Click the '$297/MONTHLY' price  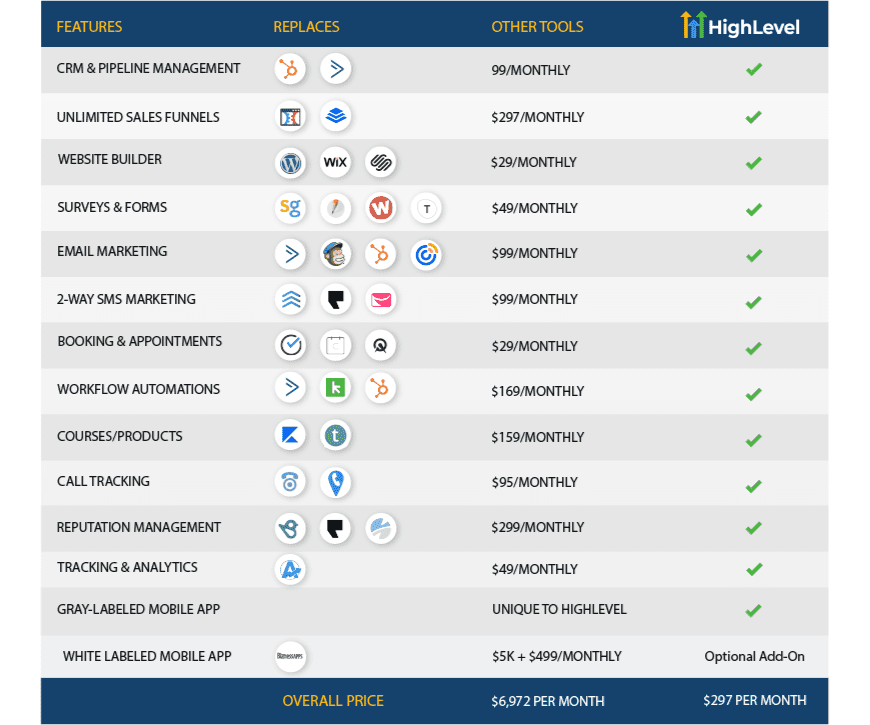point(538,117)
